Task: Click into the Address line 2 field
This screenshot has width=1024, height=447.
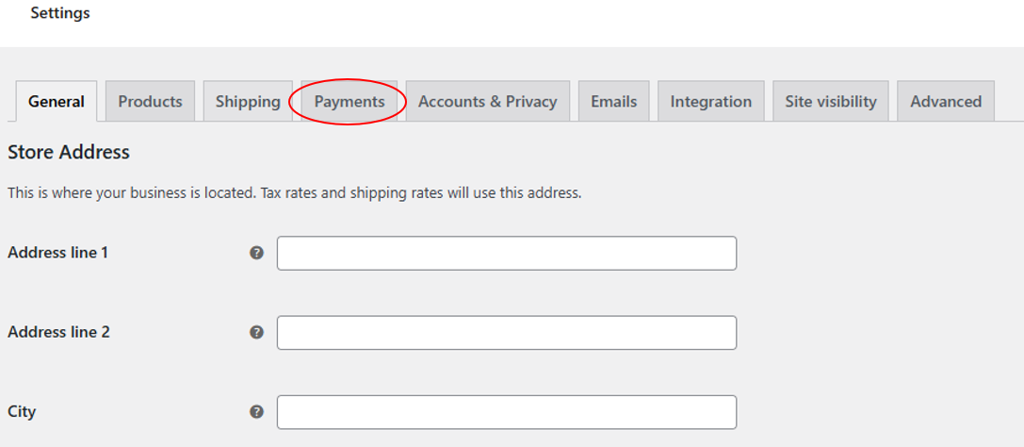Action: 506,333
